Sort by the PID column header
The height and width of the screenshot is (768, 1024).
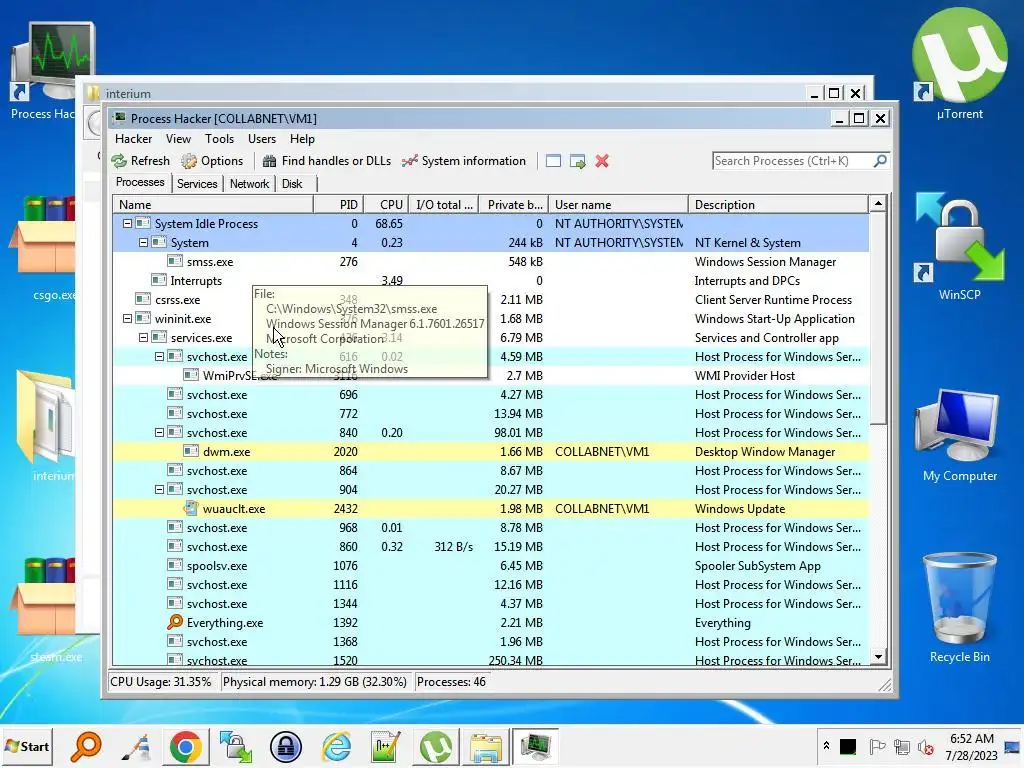coord(338,204)
